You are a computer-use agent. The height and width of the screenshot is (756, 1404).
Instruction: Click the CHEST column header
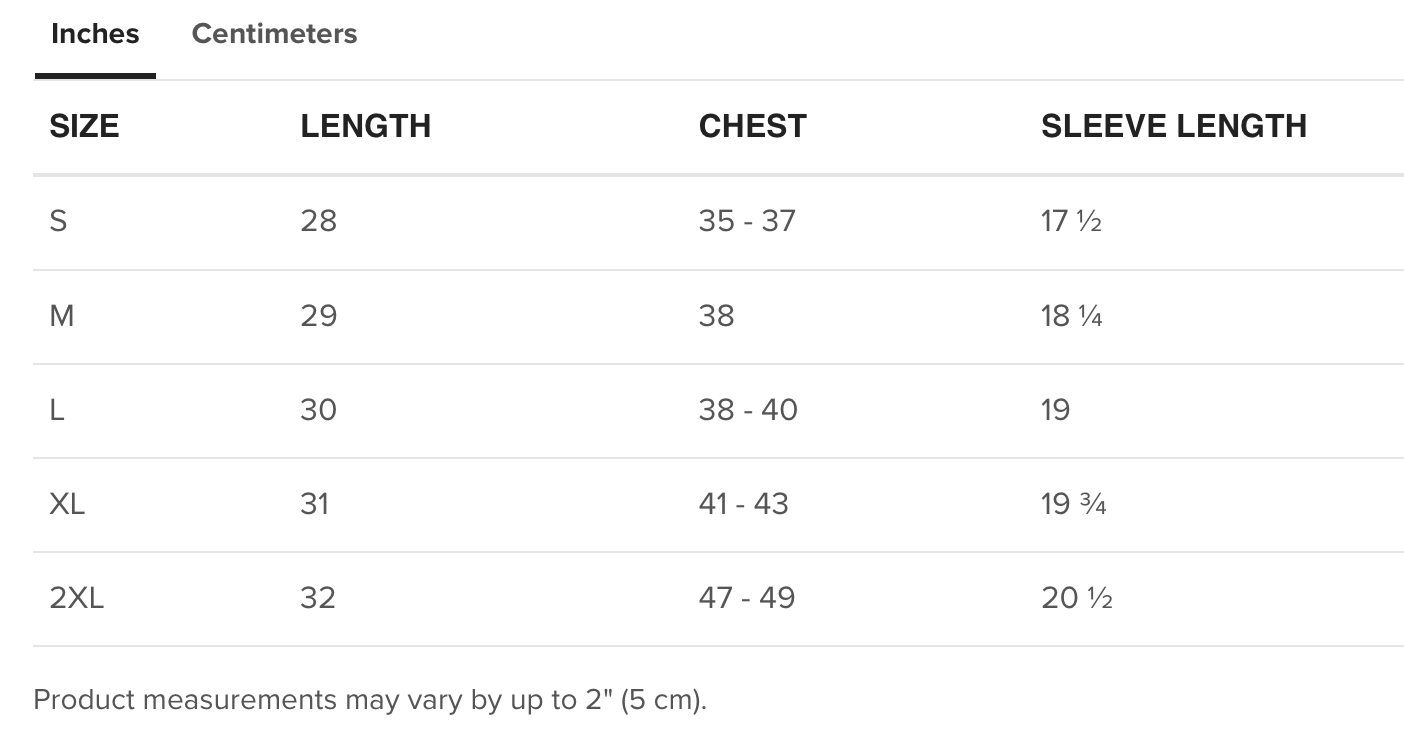click(752, 126)
